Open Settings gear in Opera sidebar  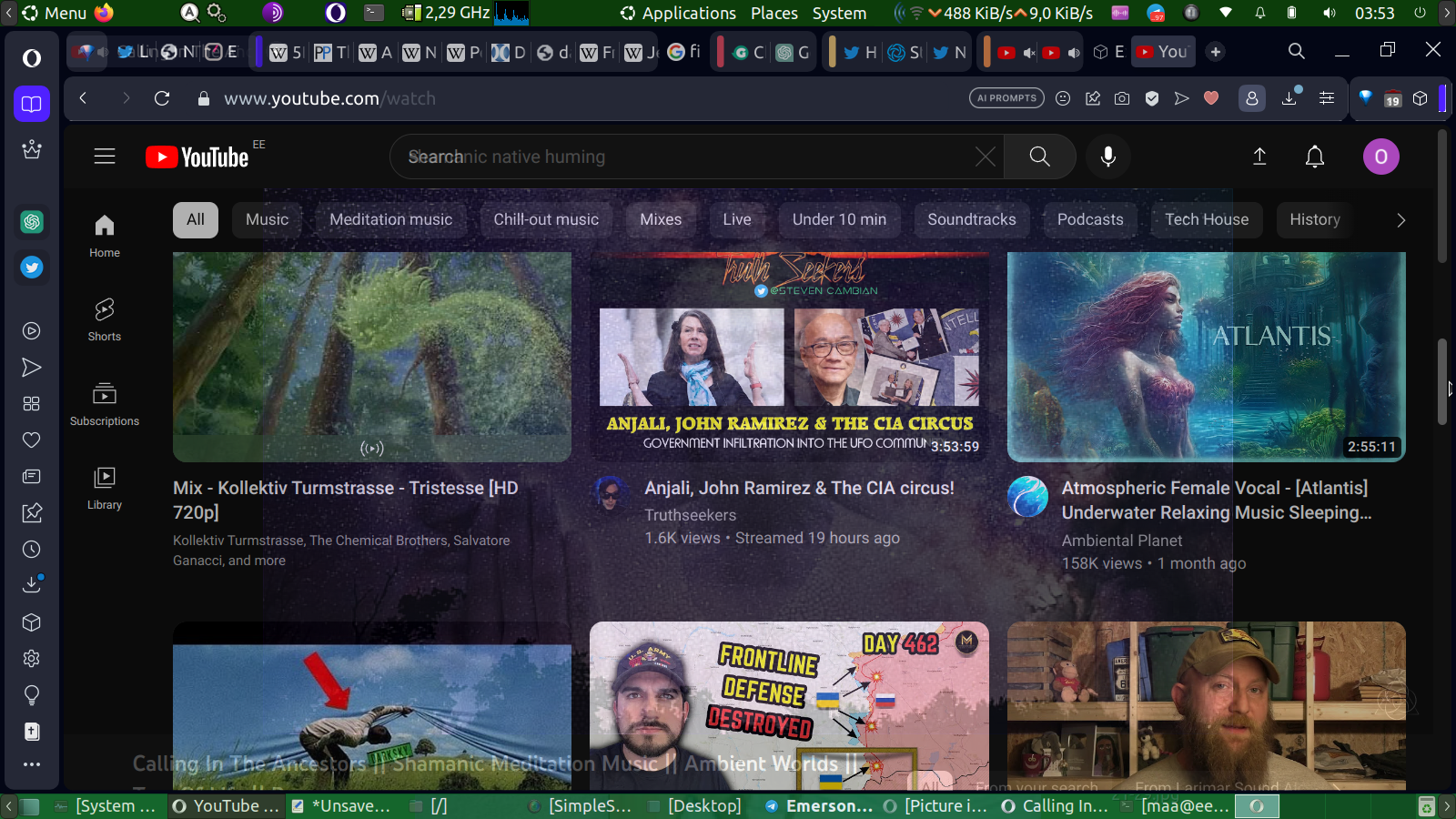(32, 659)
